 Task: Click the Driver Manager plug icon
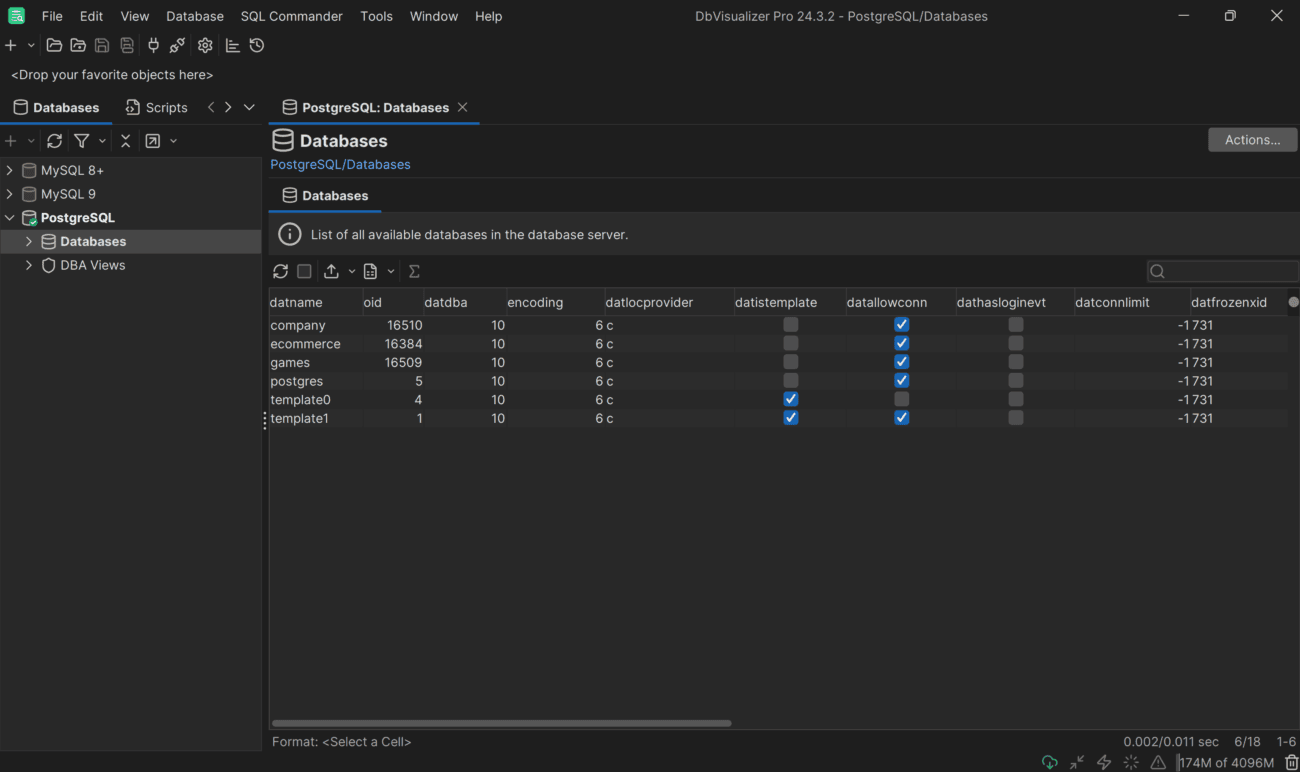coord(153,45)
